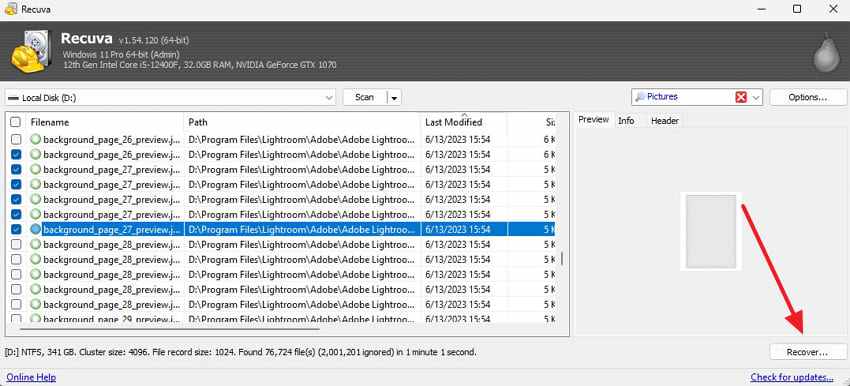Open the Scan button dropdown arrow
Image resolution: width=850 pixels, height=386 pixels.
(x=394, y=98)
